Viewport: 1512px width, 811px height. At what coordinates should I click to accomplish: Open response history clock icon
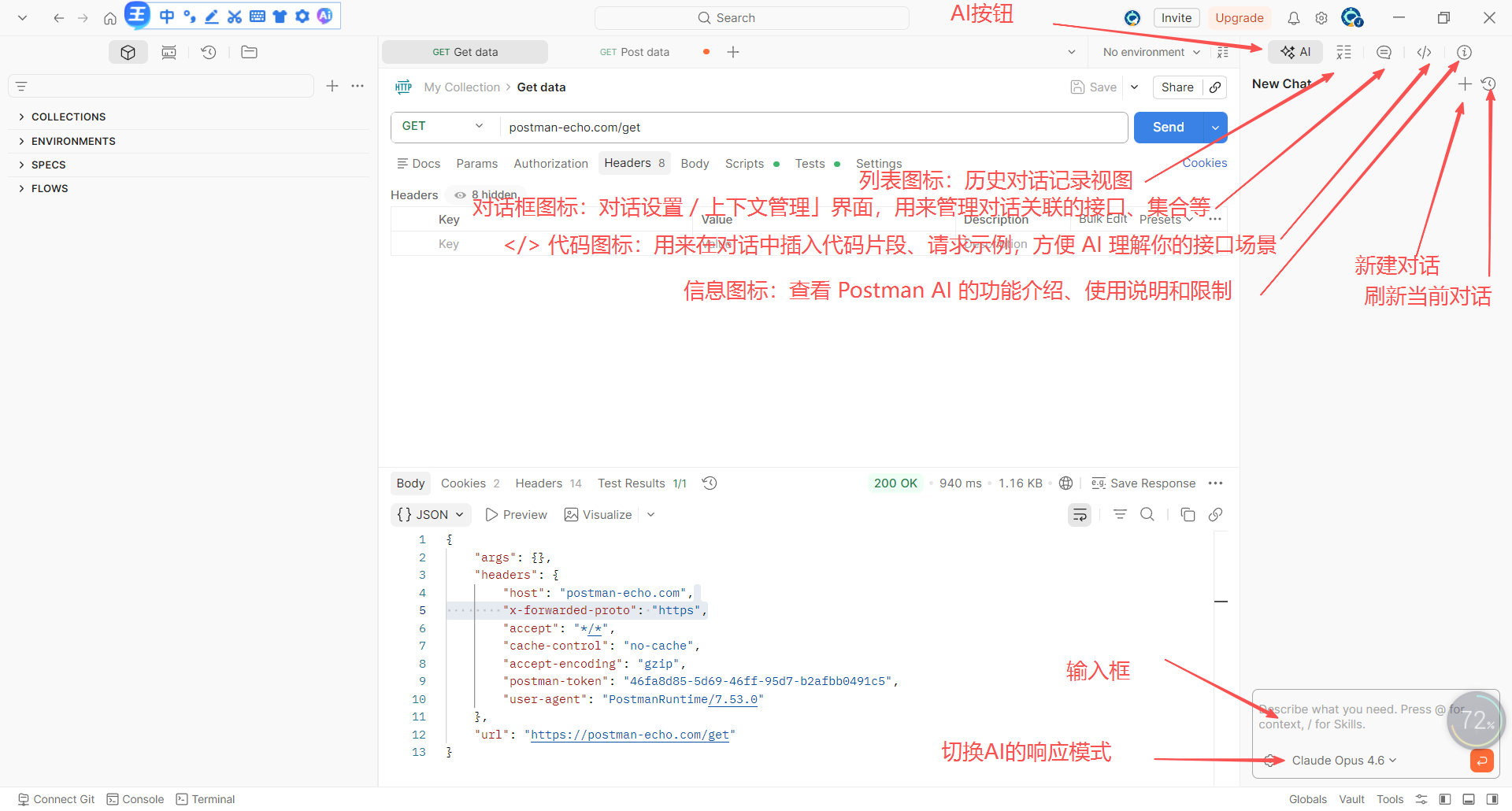[x=710, y=483]
